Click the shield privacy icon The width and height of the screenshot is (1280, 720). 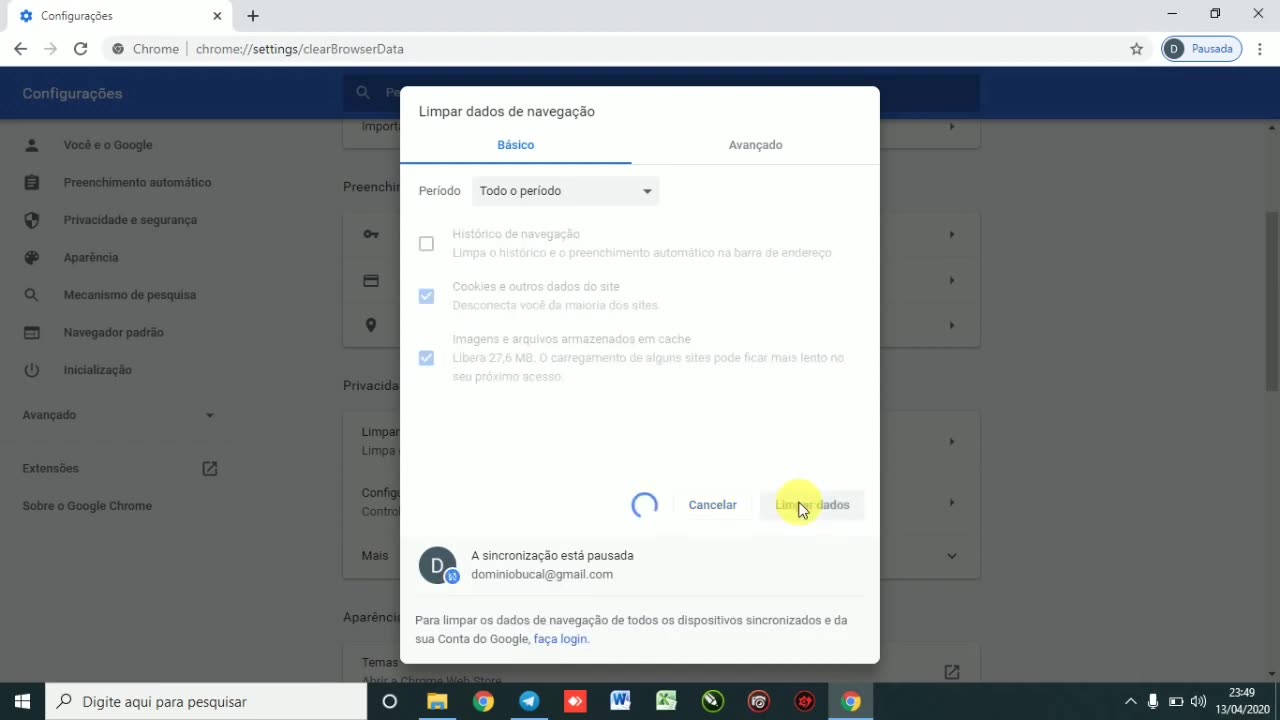32,220
